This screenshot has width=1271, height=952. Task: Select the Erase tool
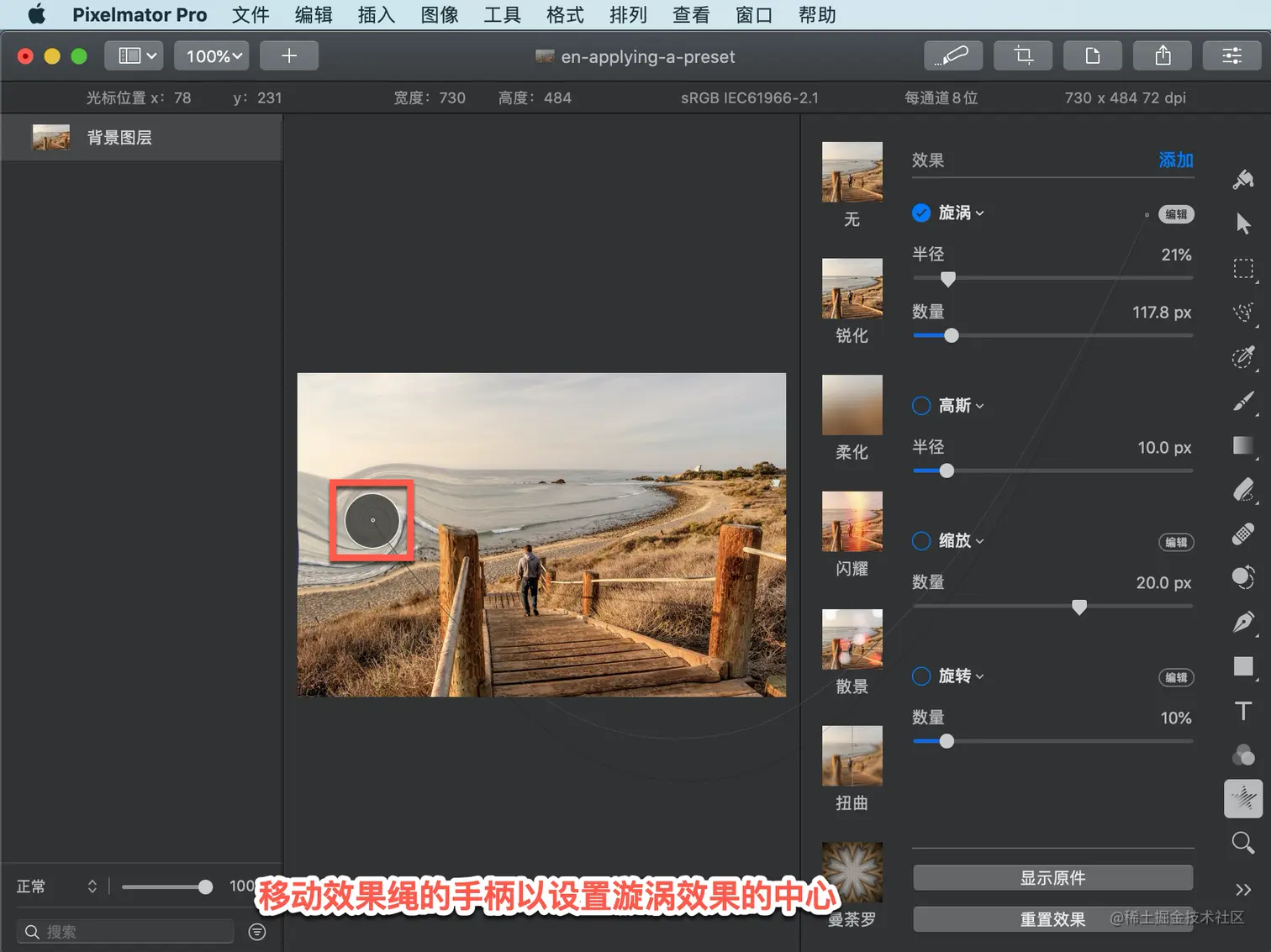pyautogui.click(x=1243, y=490)
